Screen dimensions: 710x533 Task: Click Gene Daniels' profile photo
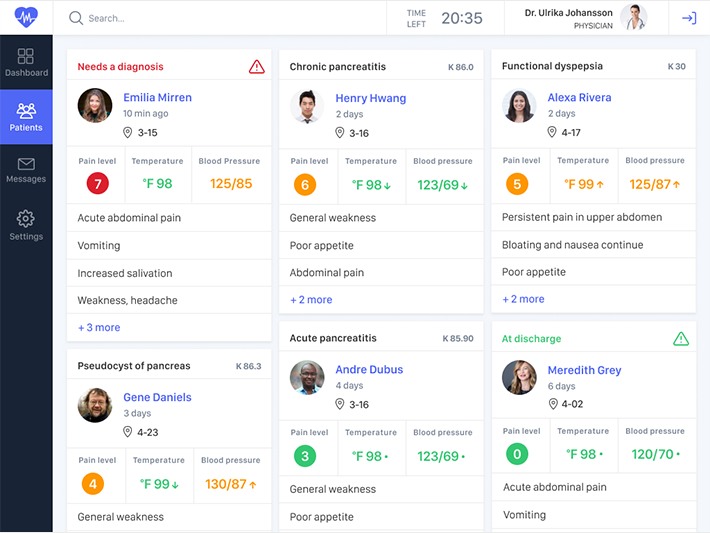coord(95,405)
